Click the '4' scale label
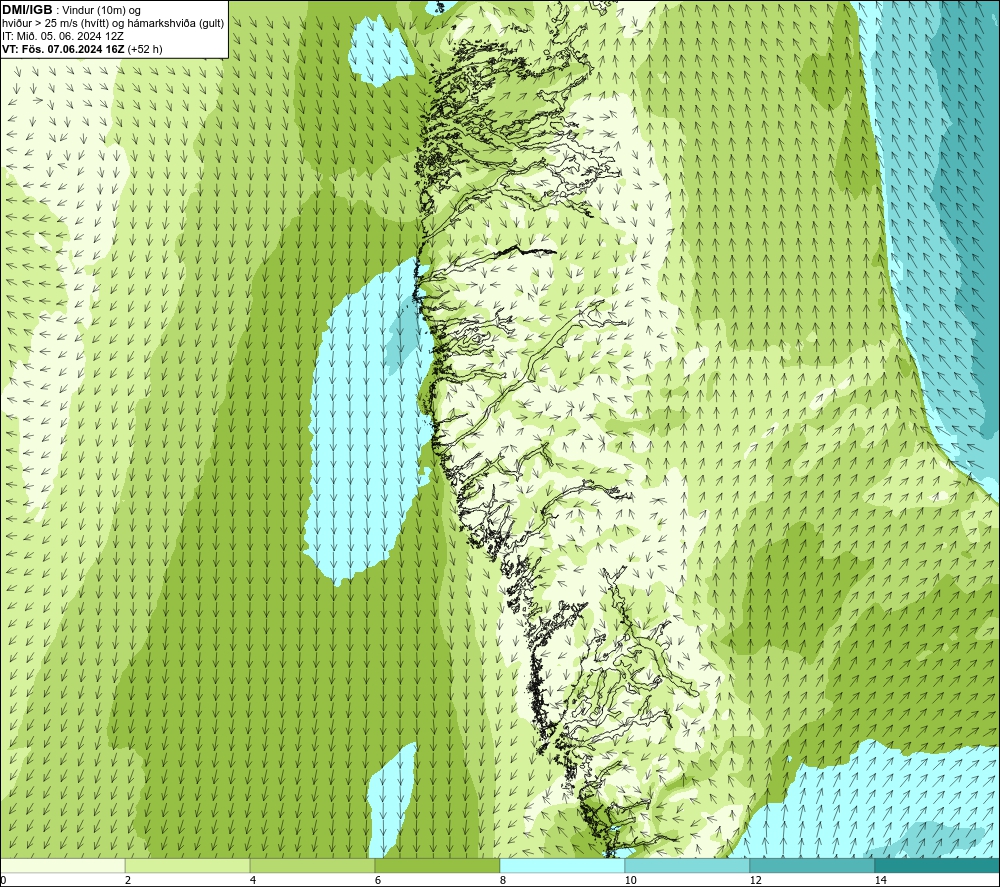 click(253, 880)
